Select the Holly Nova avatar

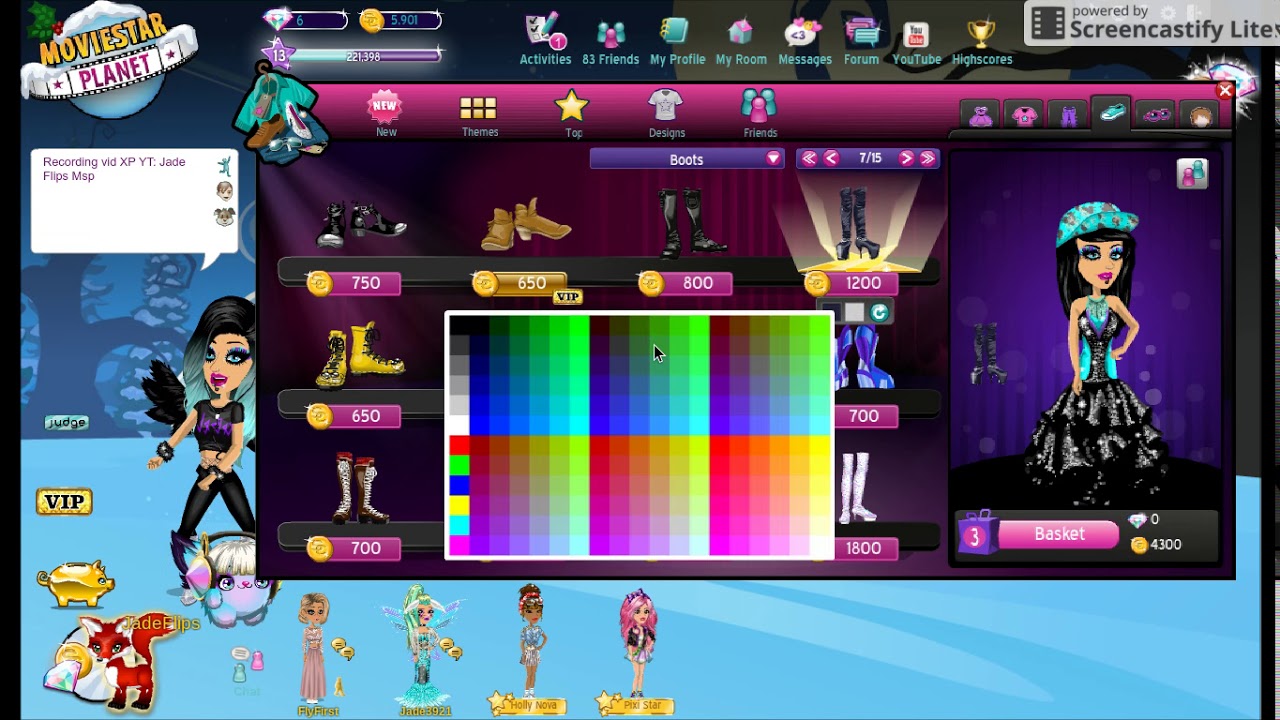[531, 640]
